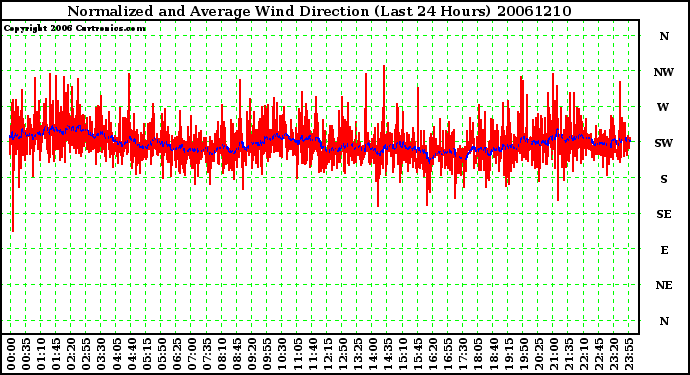
Task: Click the 08:10 time axis label
Action: pyautogui.click(x=221, y=354)
